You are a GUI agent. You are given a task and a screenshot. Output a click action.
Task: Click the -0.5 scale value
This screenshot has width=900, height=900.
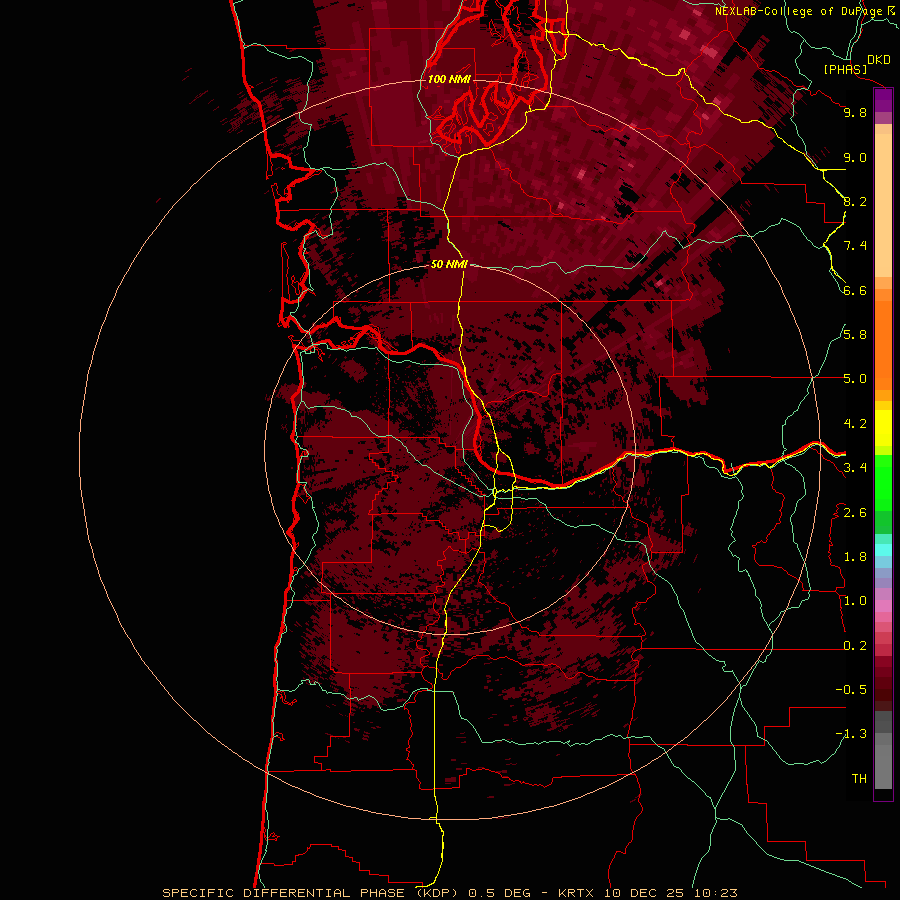coord(851,690)
